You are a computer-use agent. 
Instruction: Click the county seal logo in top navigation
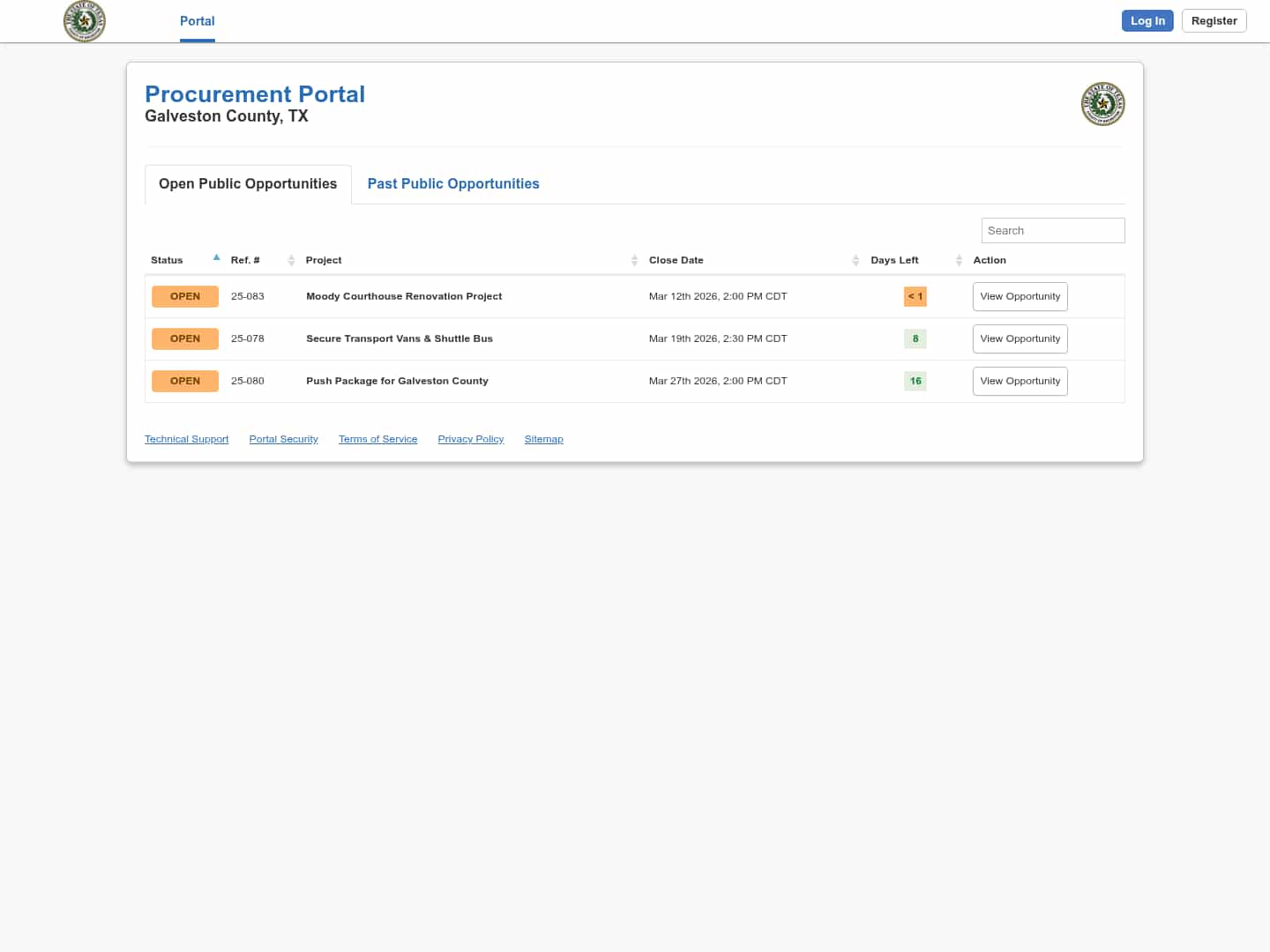pyautogui.click(x=85, y=21)
